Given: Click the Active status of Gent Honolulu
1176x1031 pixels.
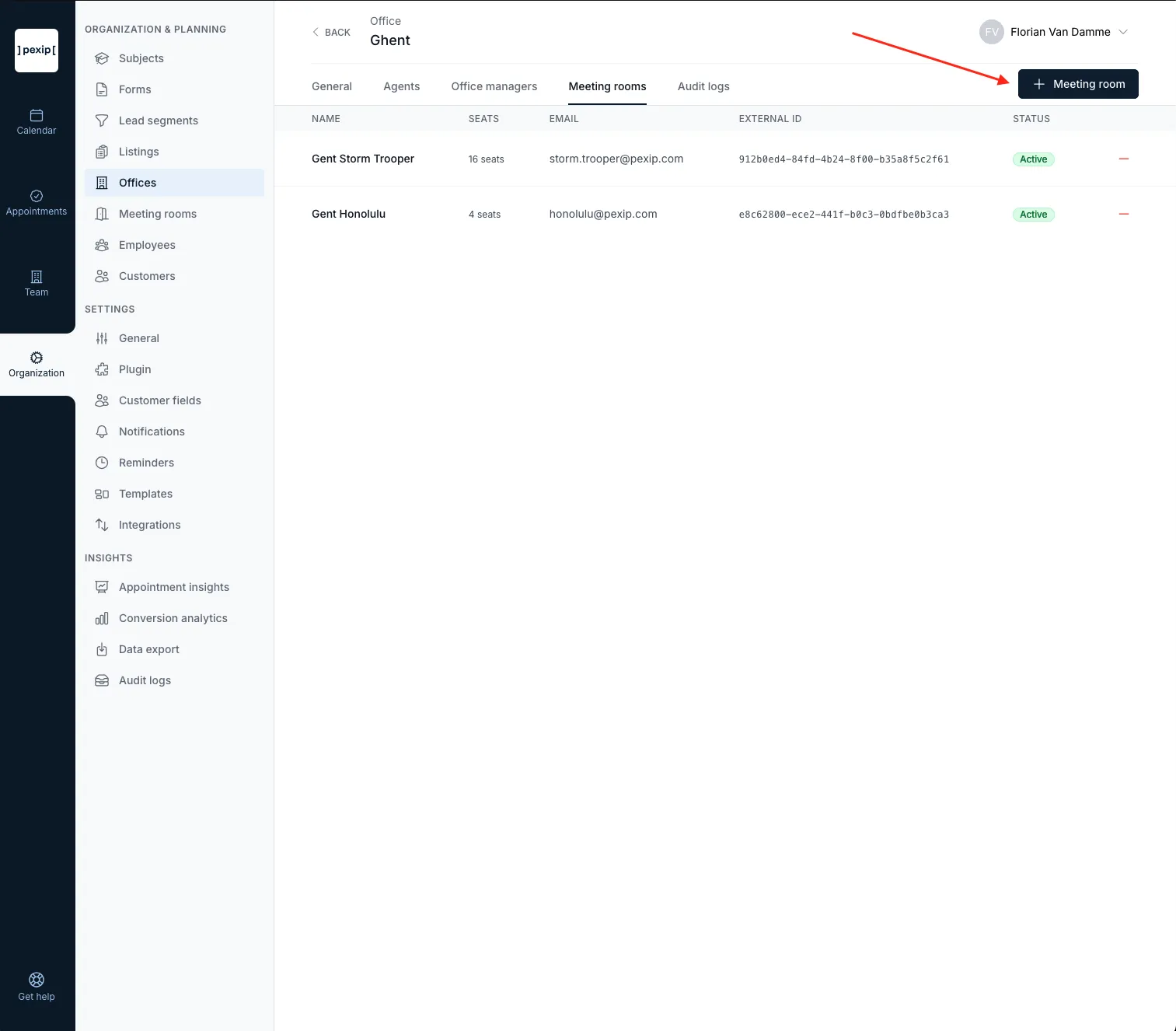Looking at the screenshot, I should [x=1034, y=215].
